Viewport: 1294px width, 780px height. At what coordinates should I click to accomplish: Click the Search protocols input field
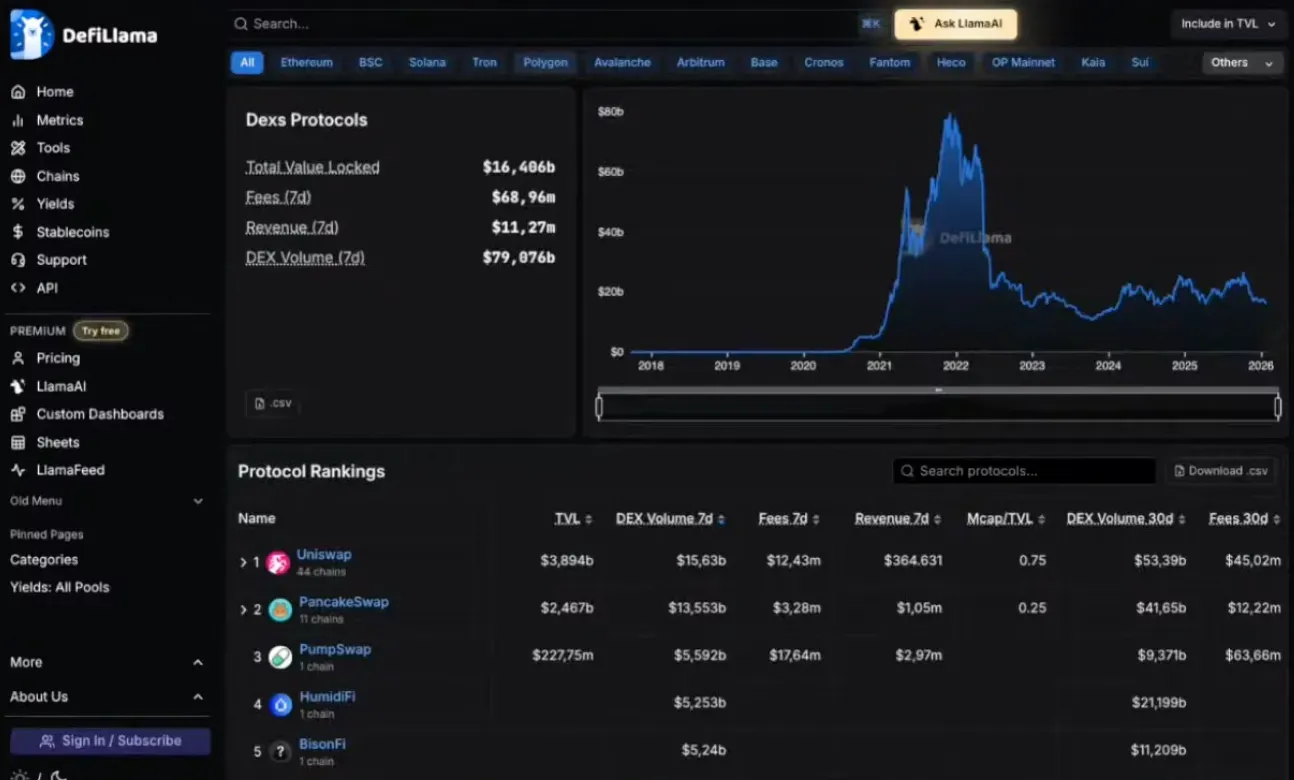[1024, 471]
